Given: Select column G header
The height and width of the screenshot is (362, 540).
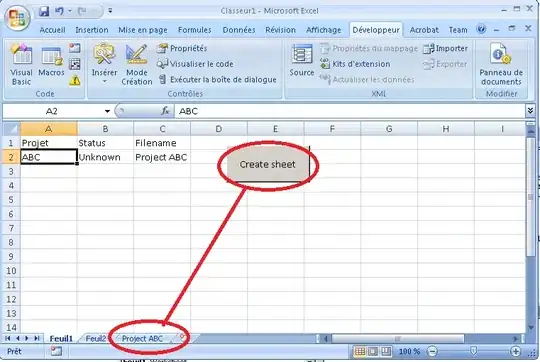Looking at the screenshot, I should click(x=389, y=129).
